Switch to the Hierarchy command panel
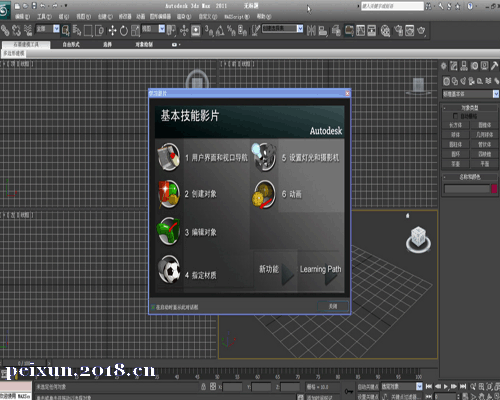This screenshot has width=500, height=400. tap(464, 66)
